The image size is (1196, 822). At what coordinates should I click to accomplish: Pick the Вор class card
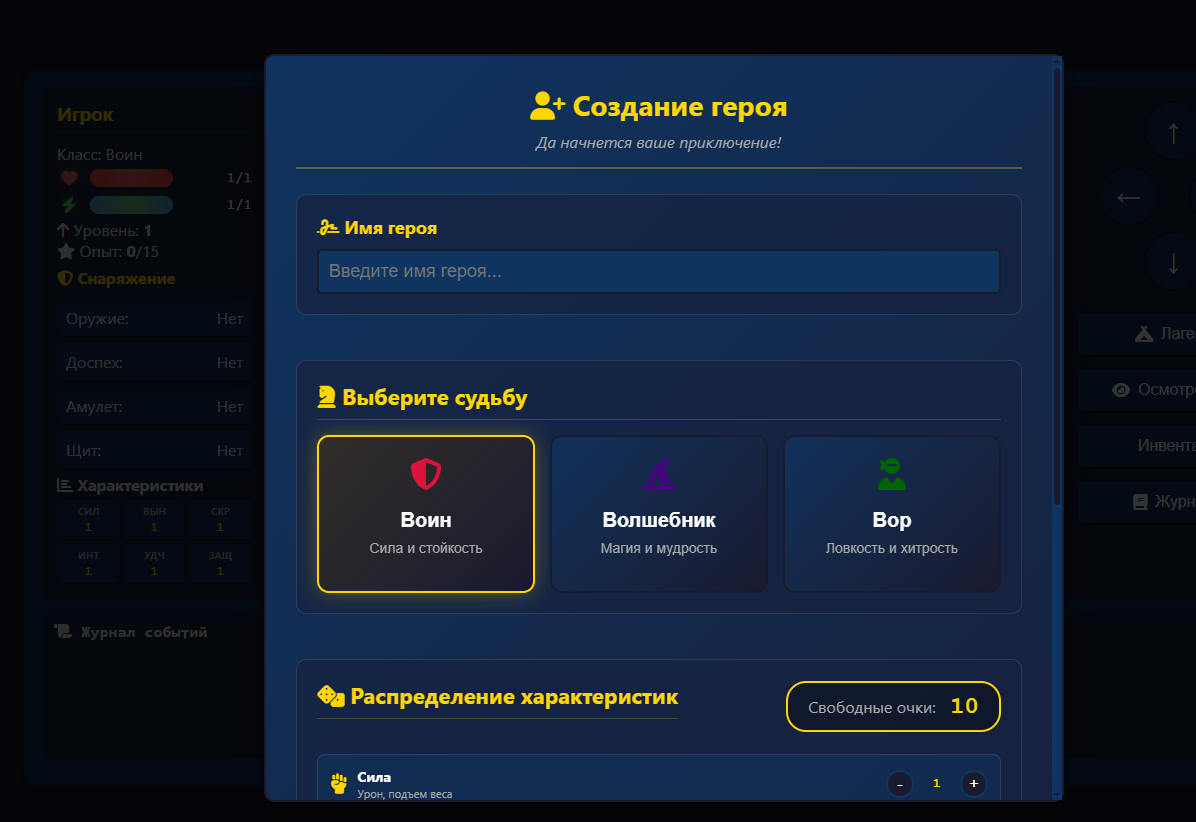pos(891,514)
